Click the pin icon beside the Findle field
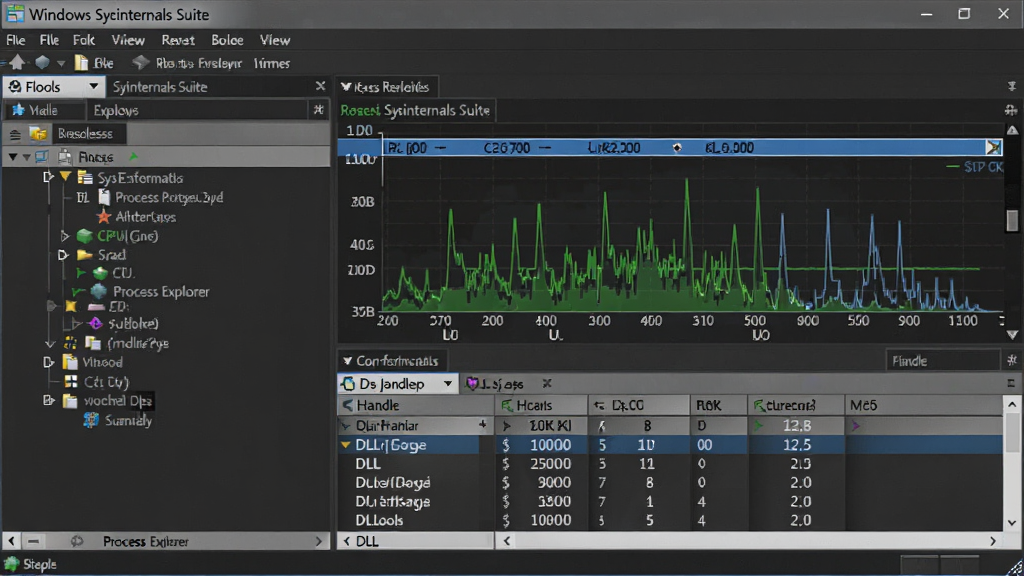 (1012, 360)
